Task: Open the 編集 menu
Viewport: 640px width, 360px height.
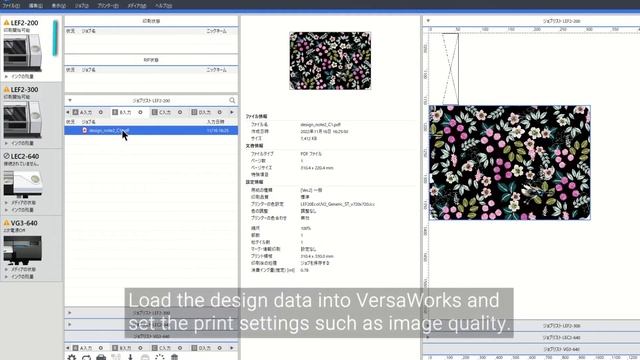Action: 36,6
